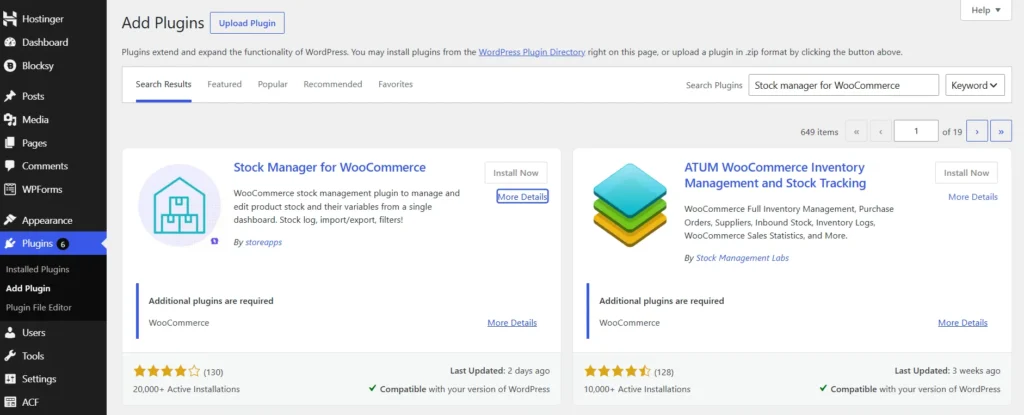
Task: Install ATUM WooCommerce Inventory Management now
Action: pyautogui.click(x=966, y=173)
